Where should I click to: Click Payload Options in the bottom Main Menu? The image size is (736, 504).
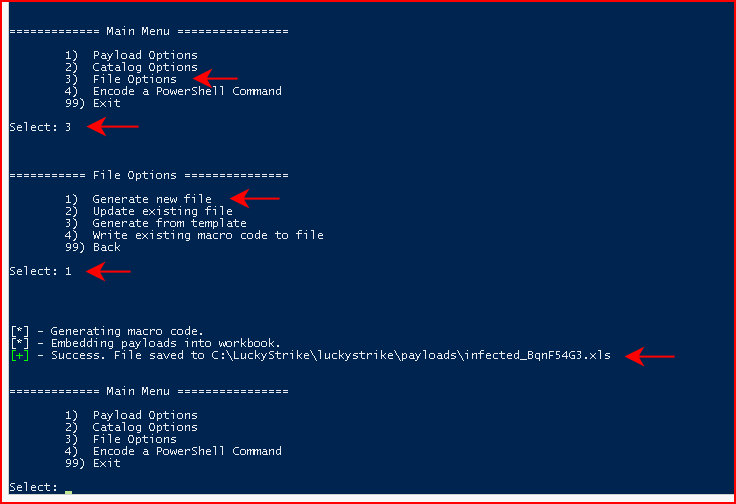[x=145, y=415]
